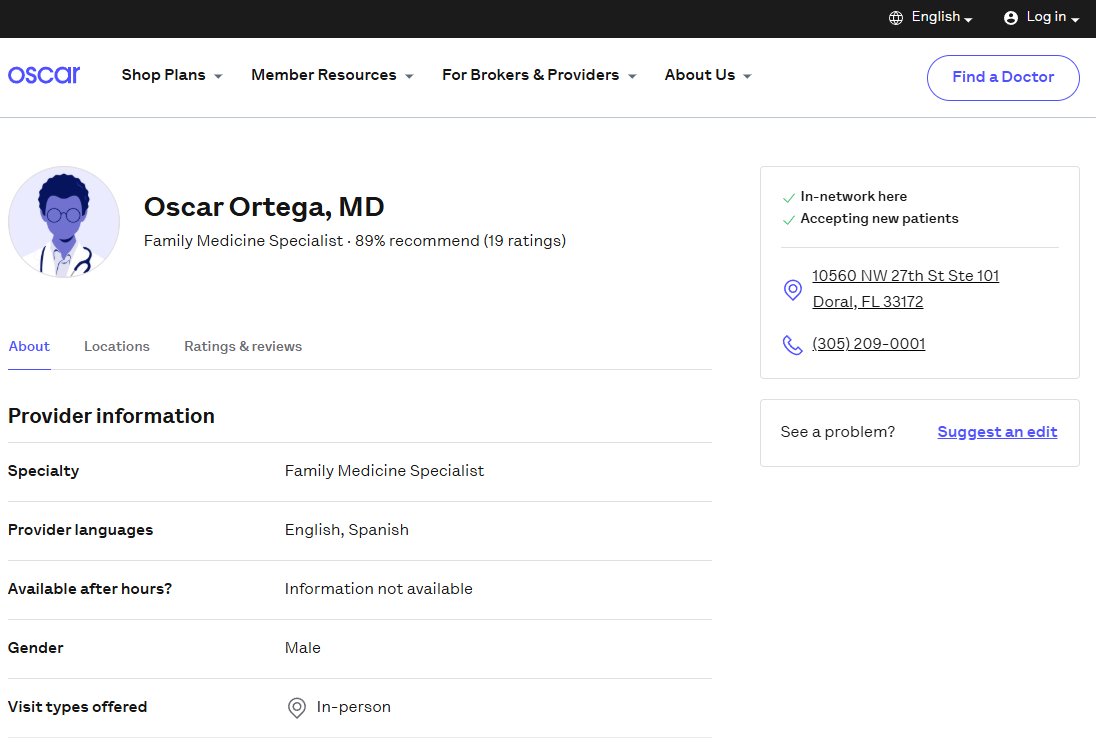The image size is (1096, 747).
Task: Expand For Brokers & Providers menu
Action: (x=538, y=75)
